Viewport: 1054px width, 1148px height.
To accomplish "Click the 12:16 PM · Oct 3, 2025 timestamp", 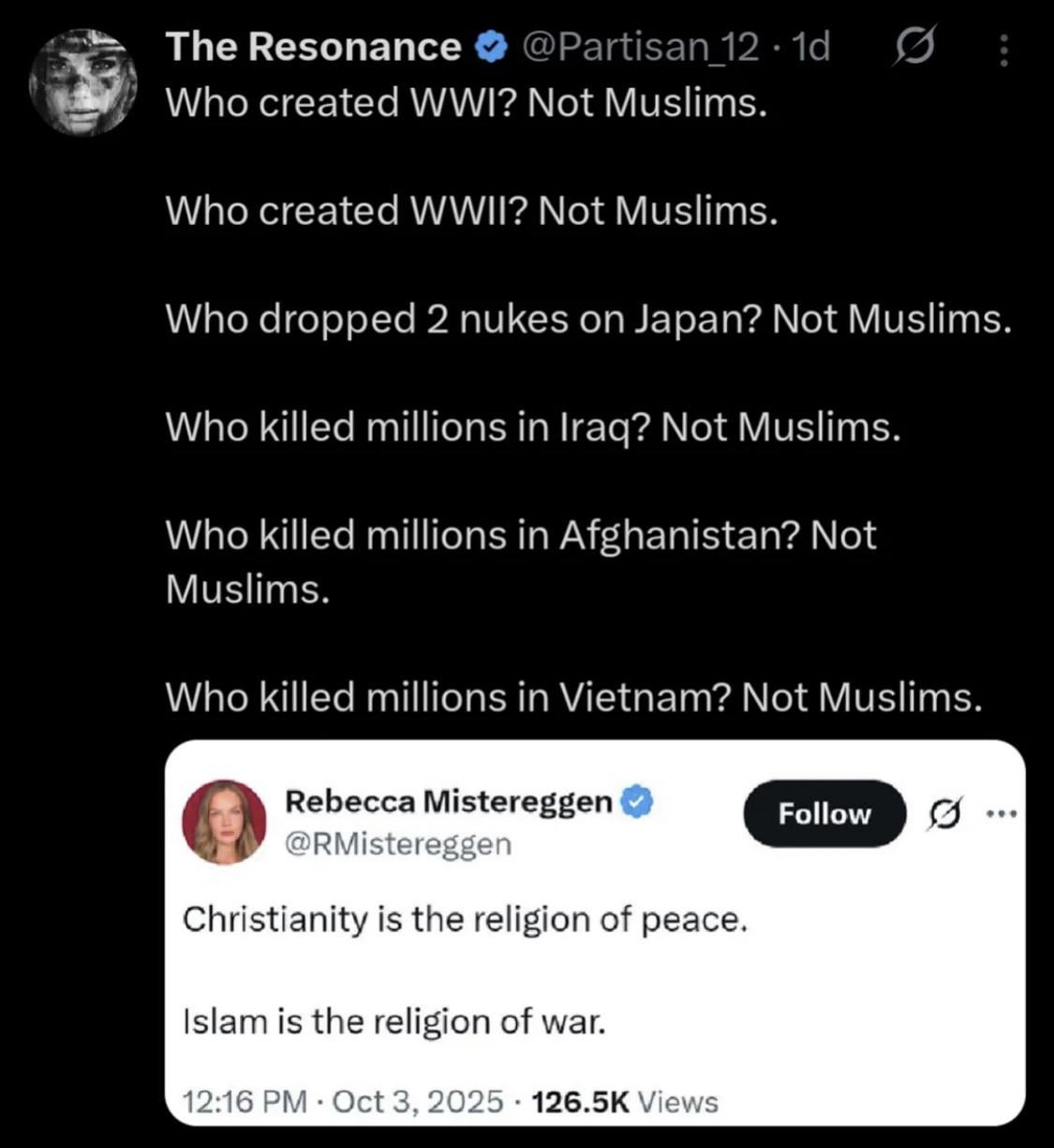I will (342, 1101).
